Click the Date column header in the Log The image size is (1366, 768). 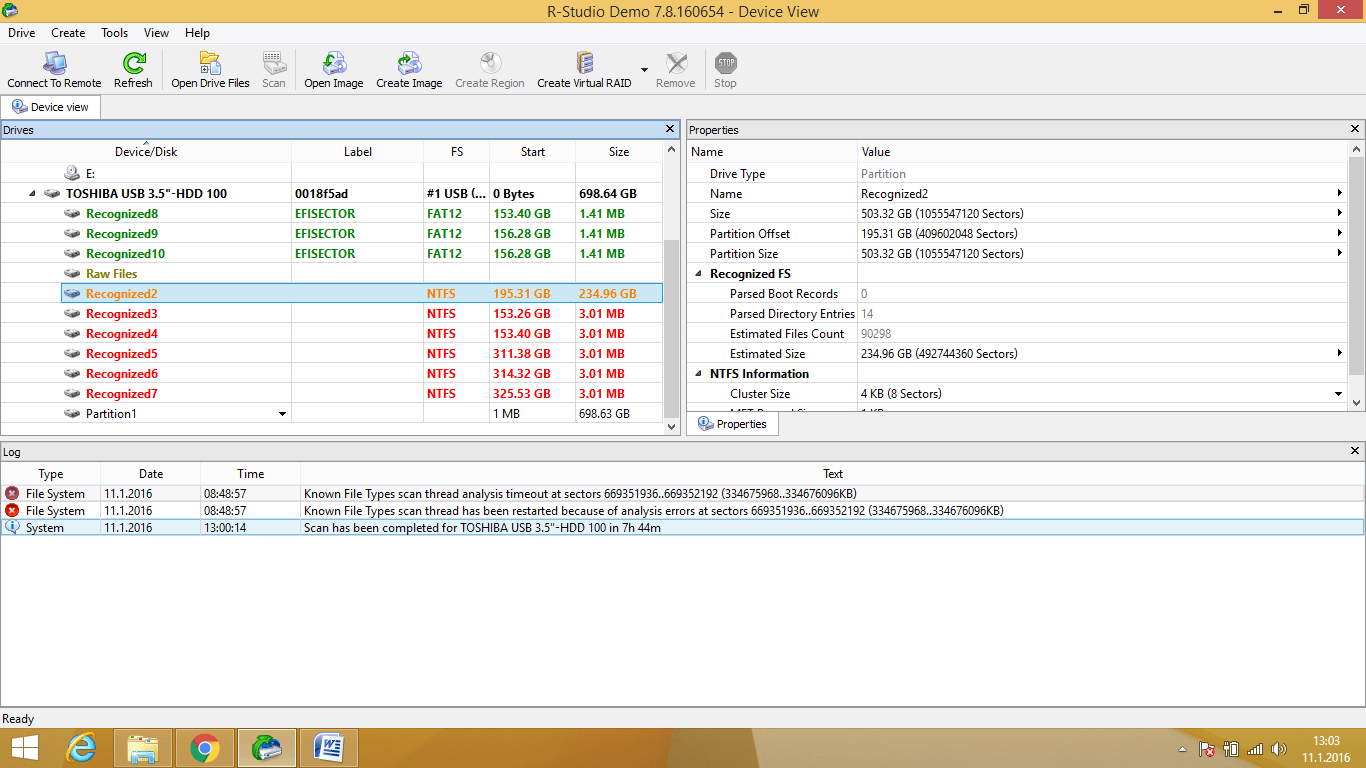[x=151, y=474]
